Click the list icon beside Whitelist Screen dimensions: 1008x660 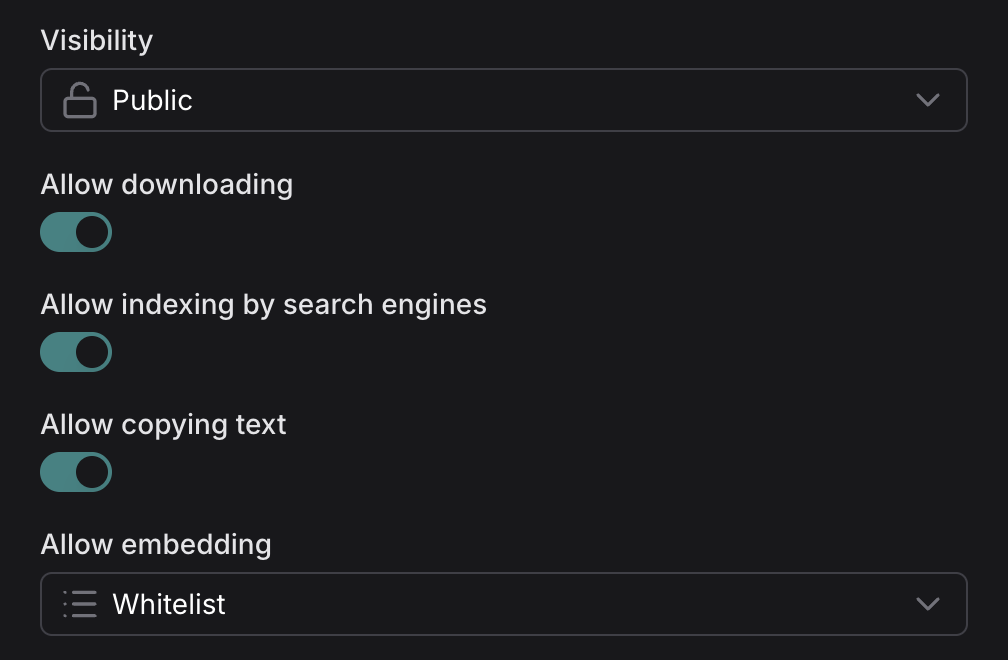pyautogui.click(x=80, y=604)
